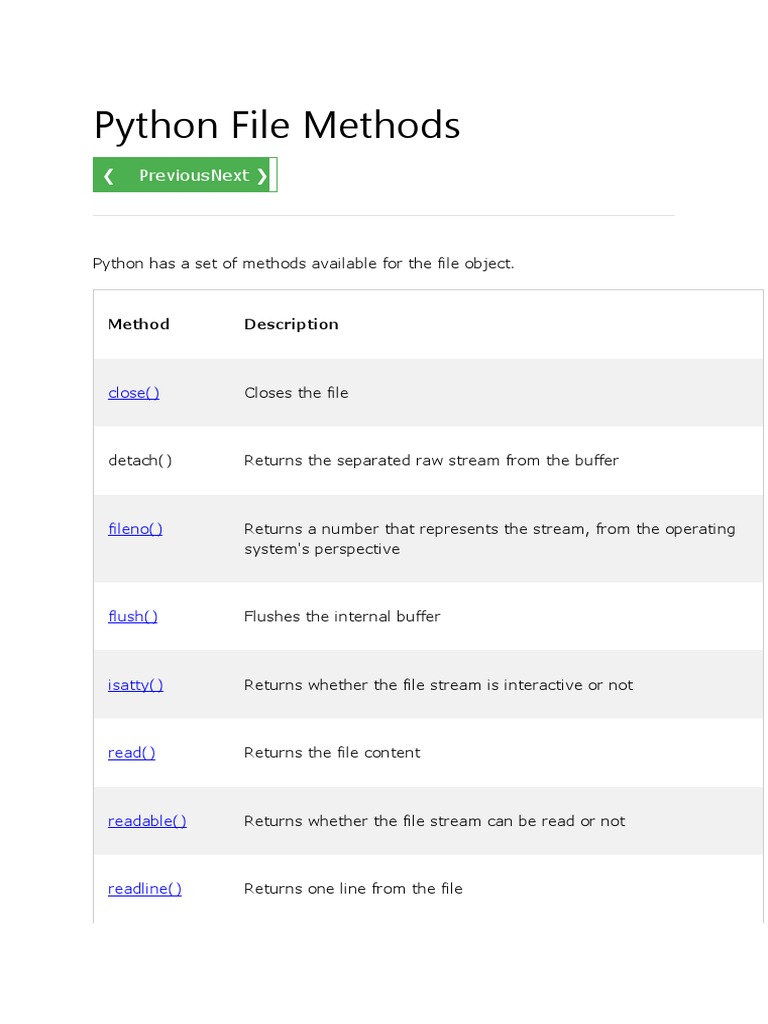Click 'Returns the file content' description

[332, 753]
